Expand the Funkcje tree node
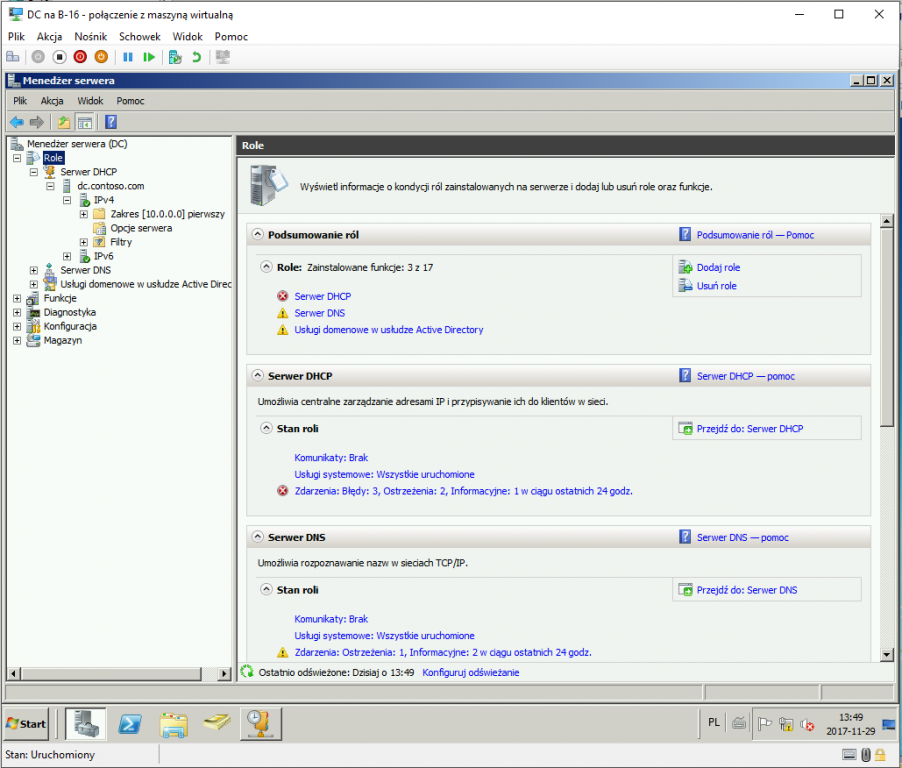The image size is (902, 768). (x=17, y=299)
